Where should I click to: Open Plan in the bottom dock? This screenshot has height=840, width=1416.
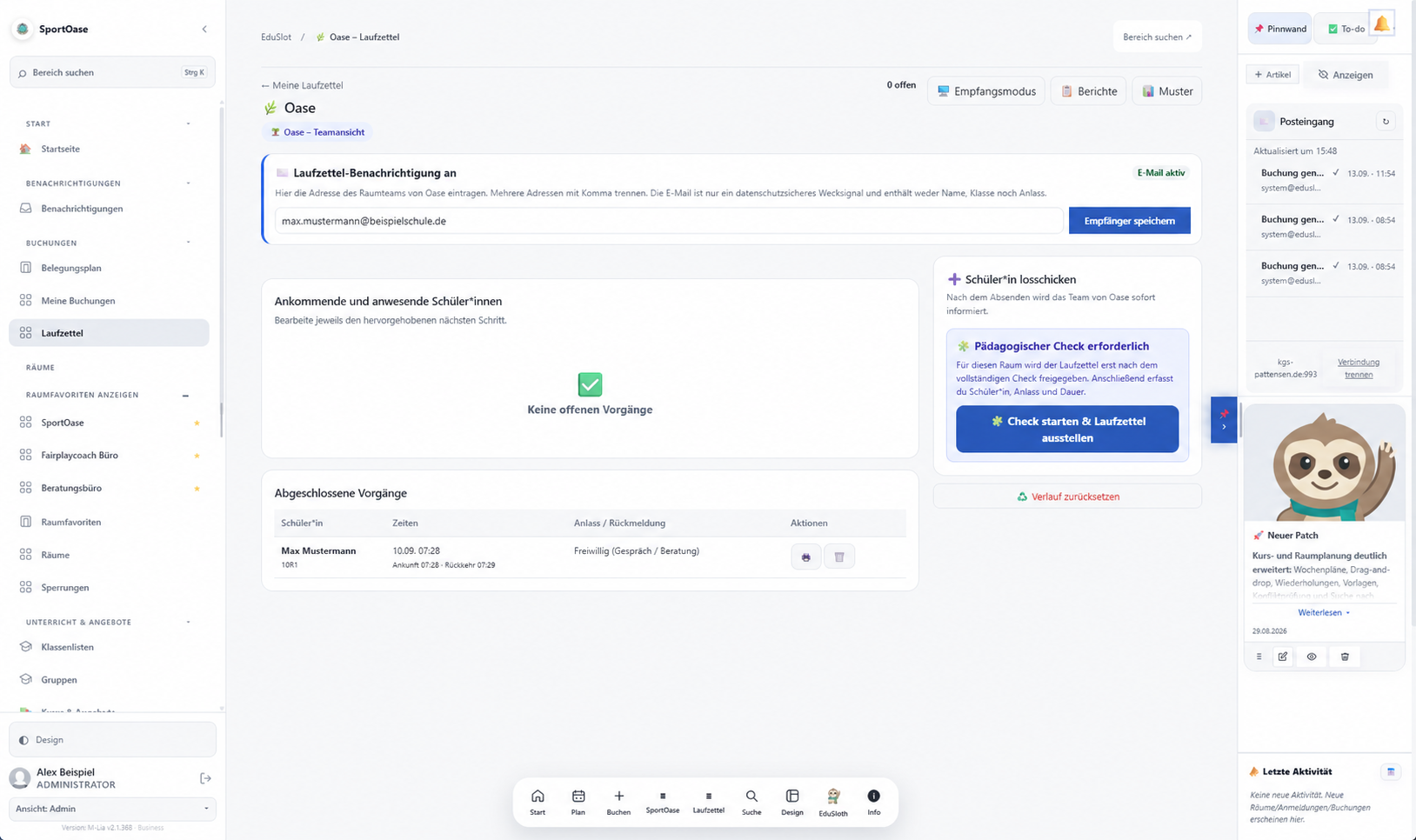(578, 803)
